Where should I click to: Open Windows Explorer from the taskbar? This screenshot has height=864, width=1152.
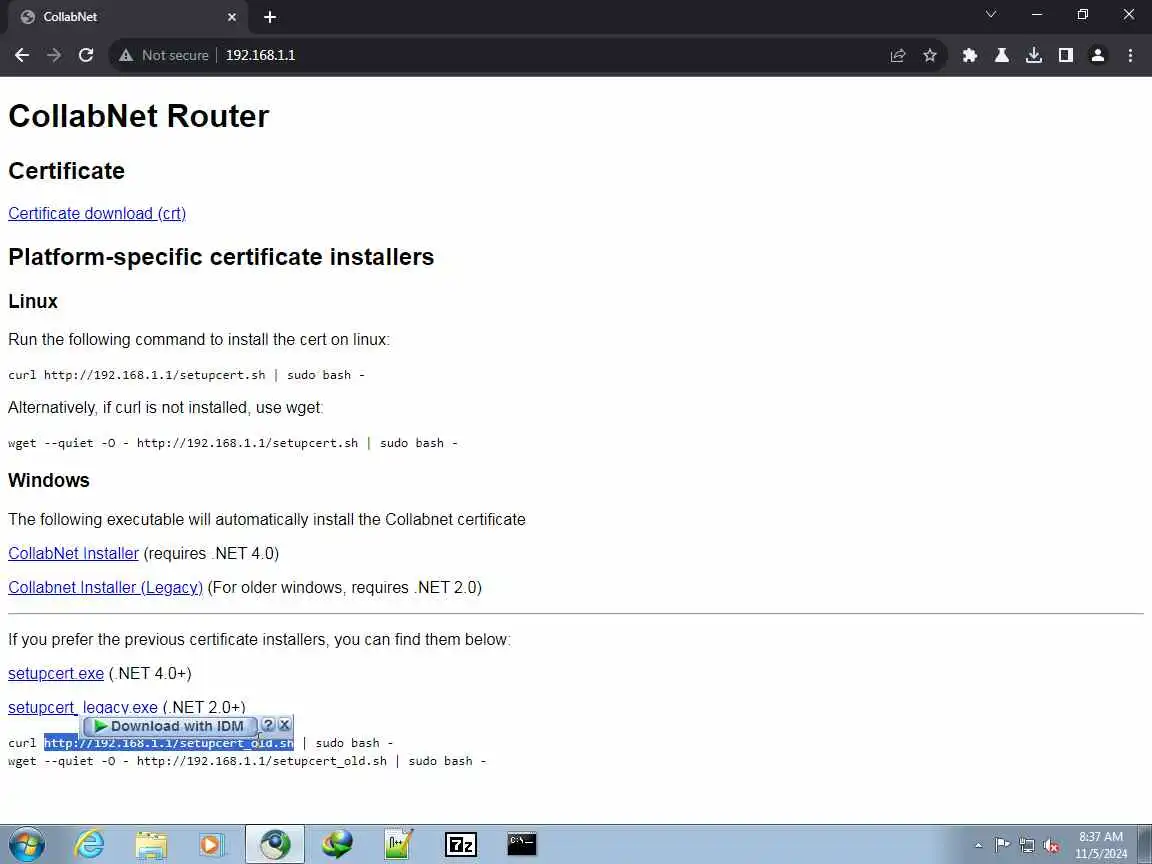151,845
